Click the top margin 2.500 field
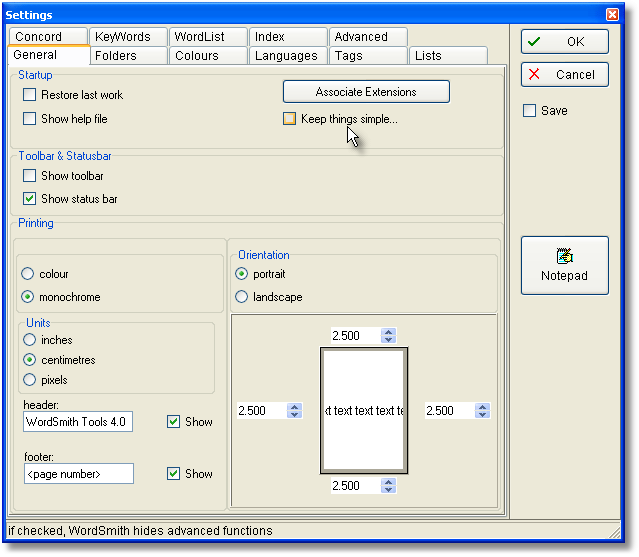The width and height of the screenshot is (639, 557). coord(355,335)
